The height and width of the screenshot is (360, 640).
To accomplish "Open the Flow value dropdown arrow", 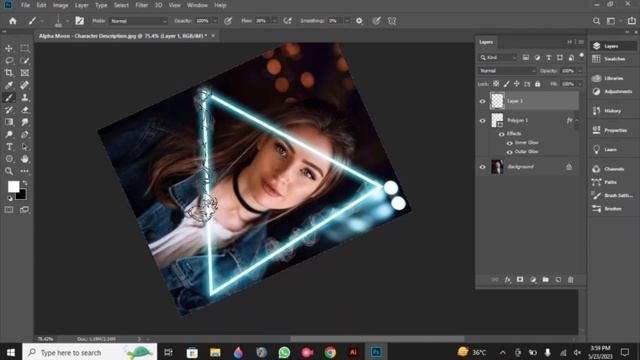I will [274, 21].
